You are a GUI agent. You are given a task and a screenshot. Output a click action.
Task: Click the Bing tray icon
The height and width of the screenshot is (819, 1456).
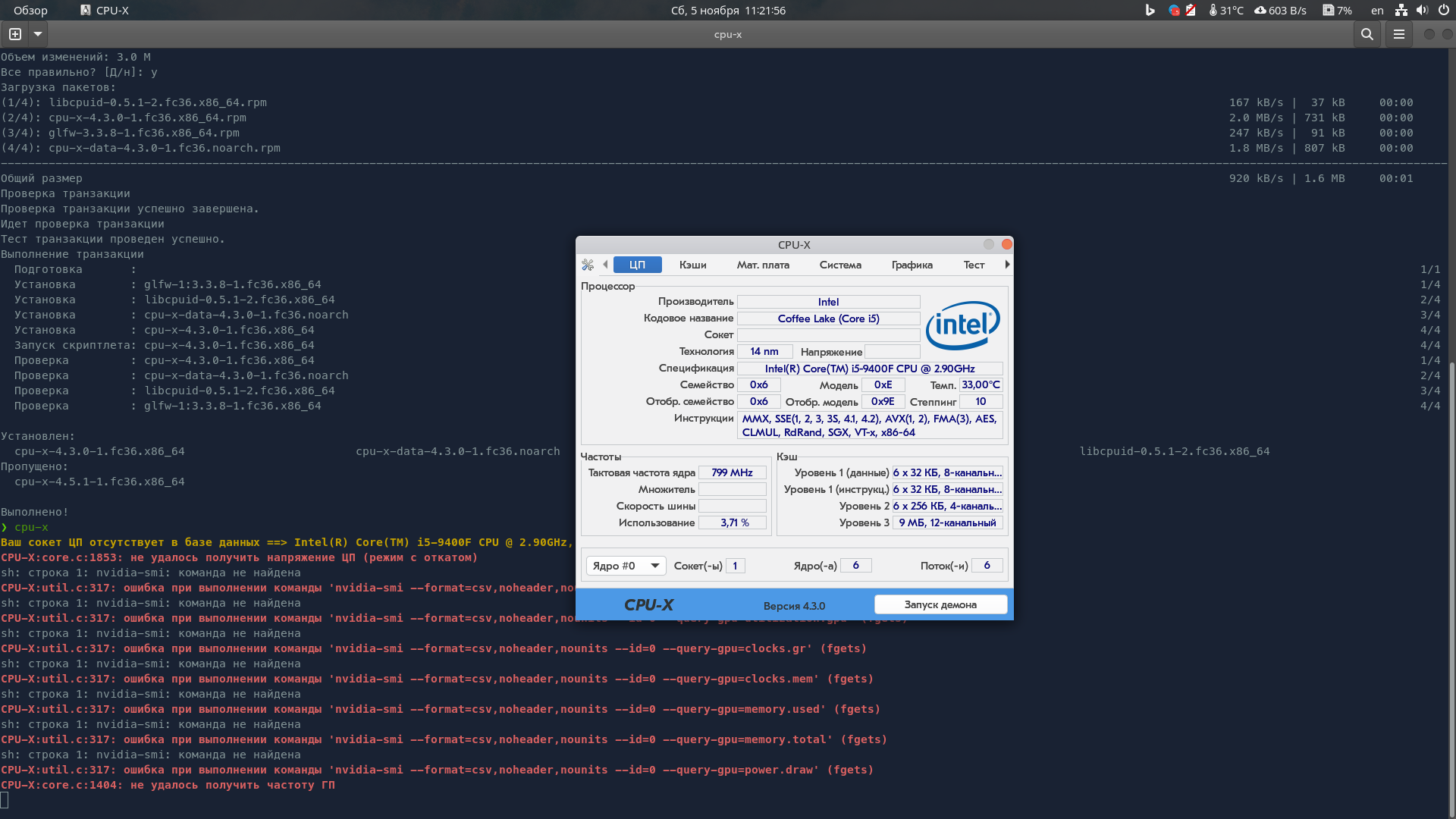click(1150, 11)
